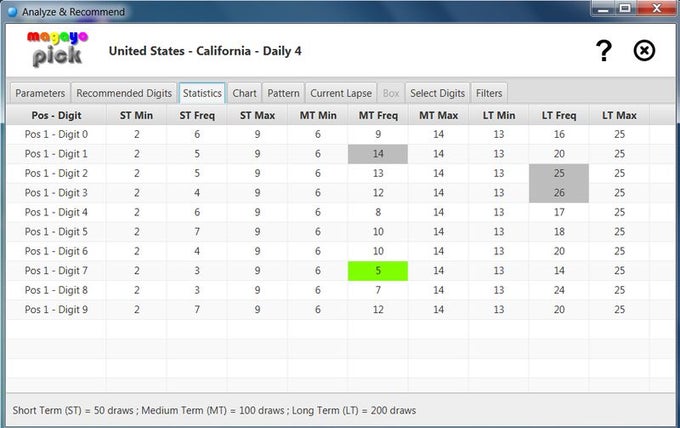Switch to the Parameters tab

click(x=40, y=93)
